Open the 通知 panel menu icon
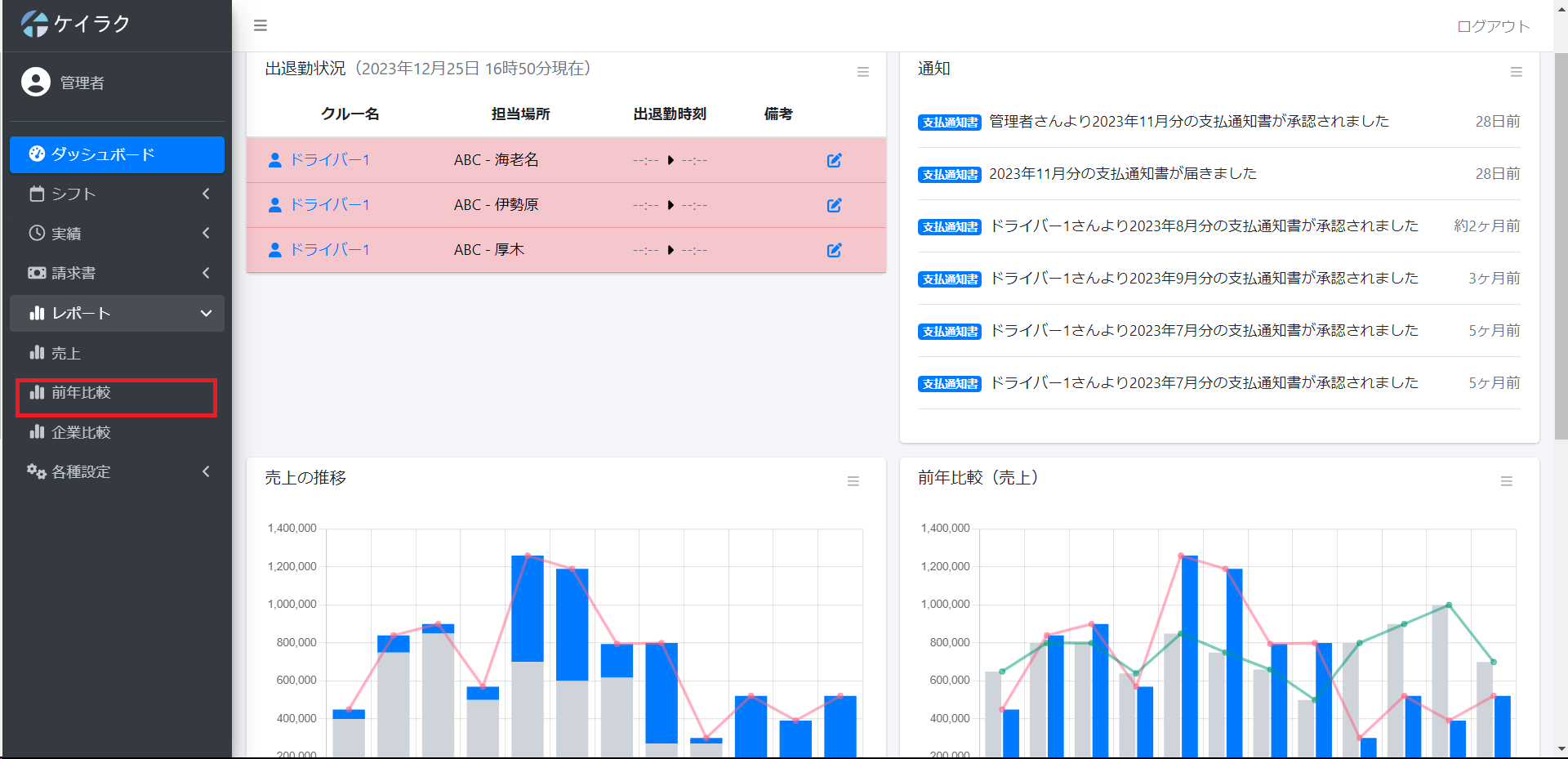 pyautogui.click(x=1516, y=72)
